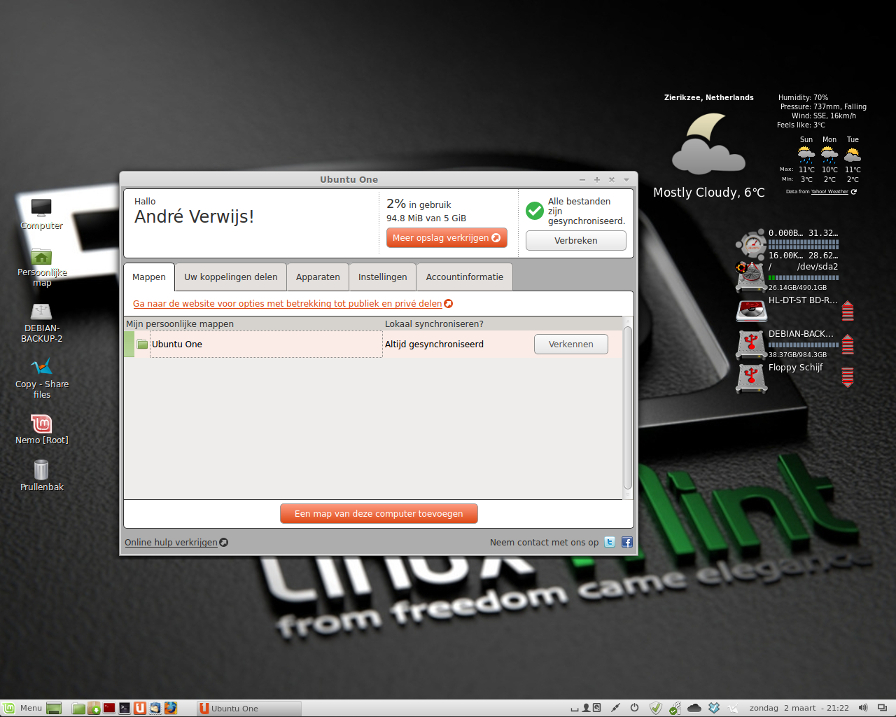Screen dimensions: 896x717
Task: Open the volume speaker tray icon
Action: (863, 708)
